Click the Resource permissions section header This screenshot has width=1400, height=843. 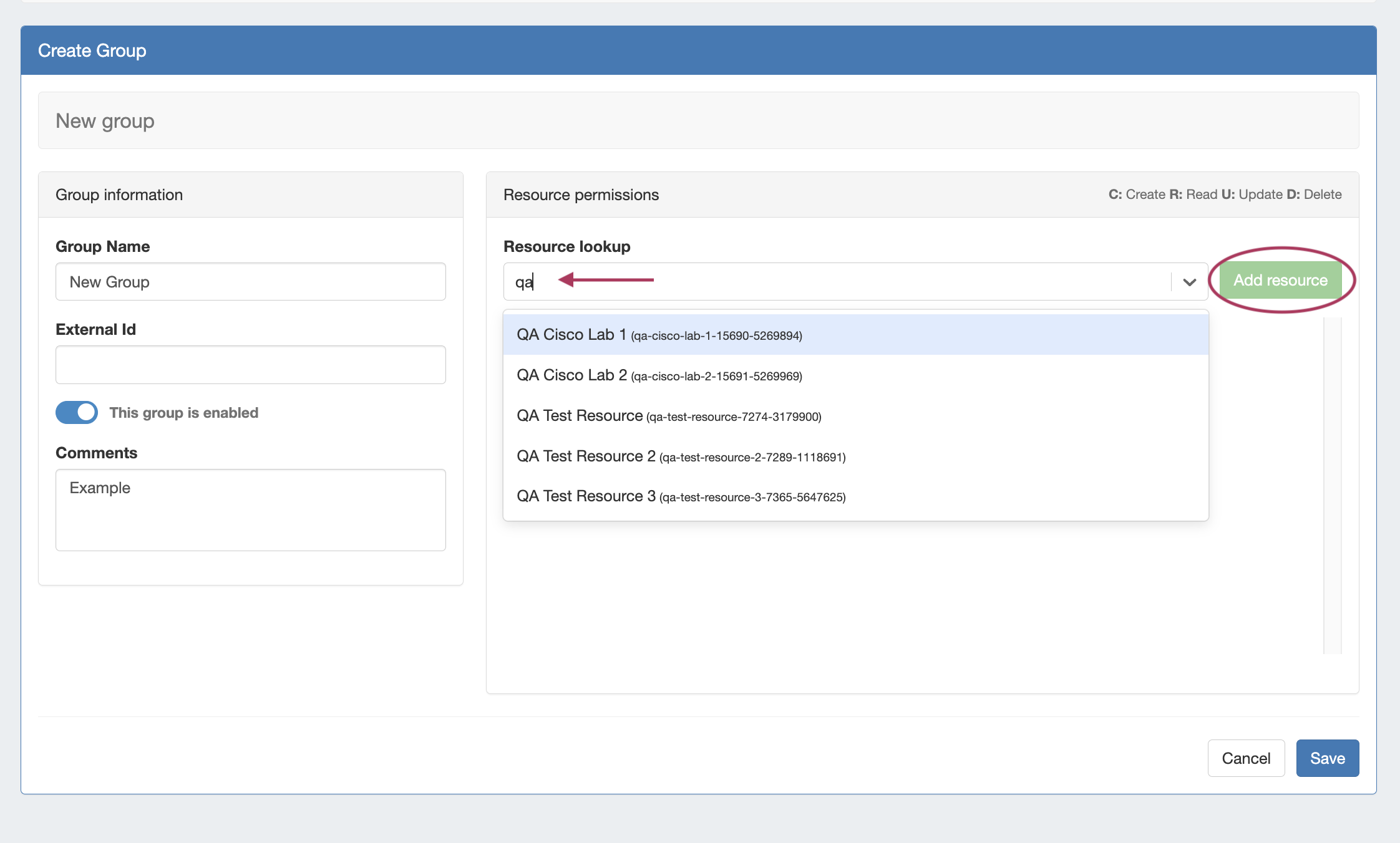pyautogui.click(x=581, y=195)
